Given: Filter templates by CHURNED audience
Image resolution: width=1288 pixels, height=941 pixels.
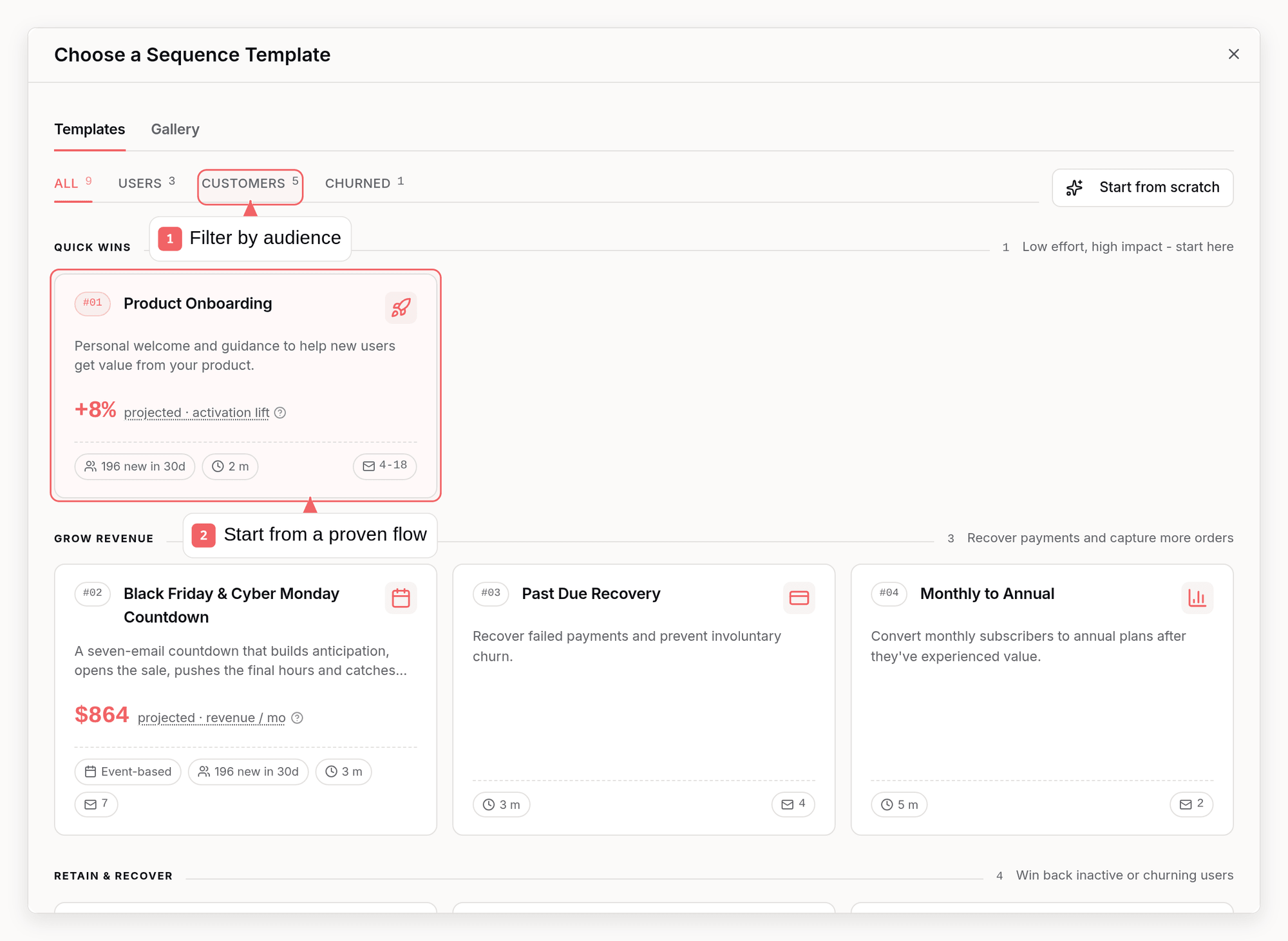Looking at the screenshot, I should (365, 184).
